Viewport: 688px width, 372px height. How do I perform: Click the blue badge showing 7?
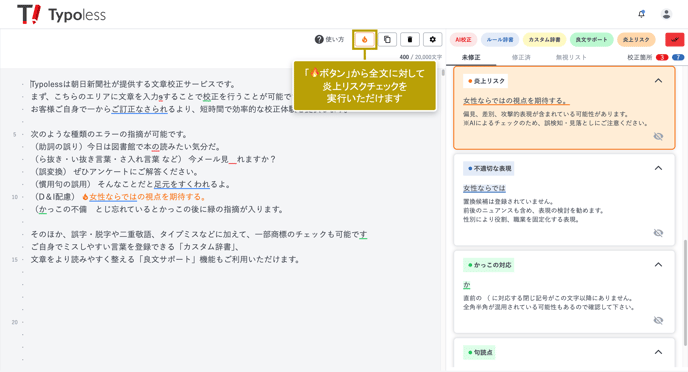[678, 57]
